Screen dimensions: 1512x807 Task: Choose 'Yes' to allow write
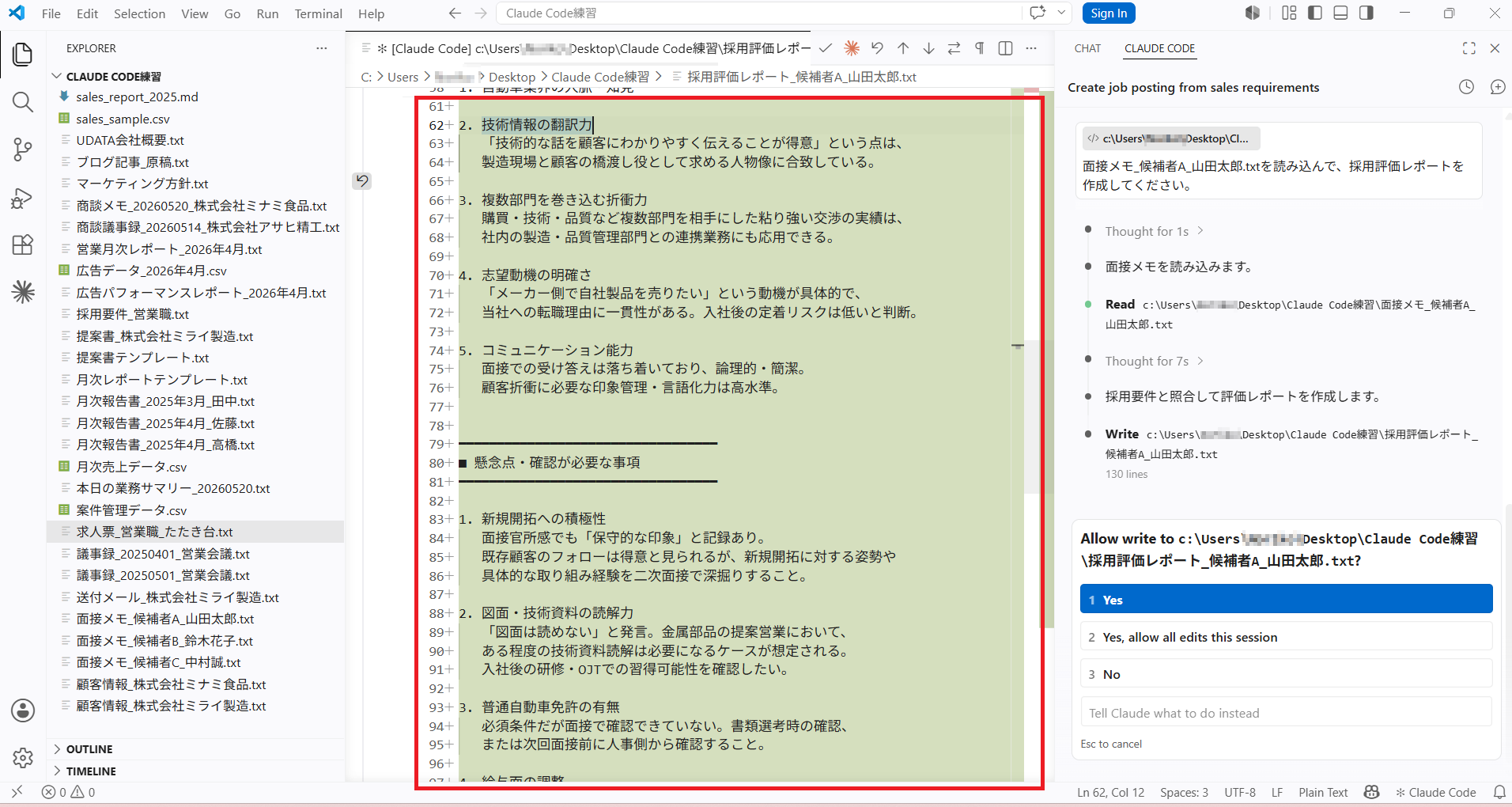[x=1286, y=599]
